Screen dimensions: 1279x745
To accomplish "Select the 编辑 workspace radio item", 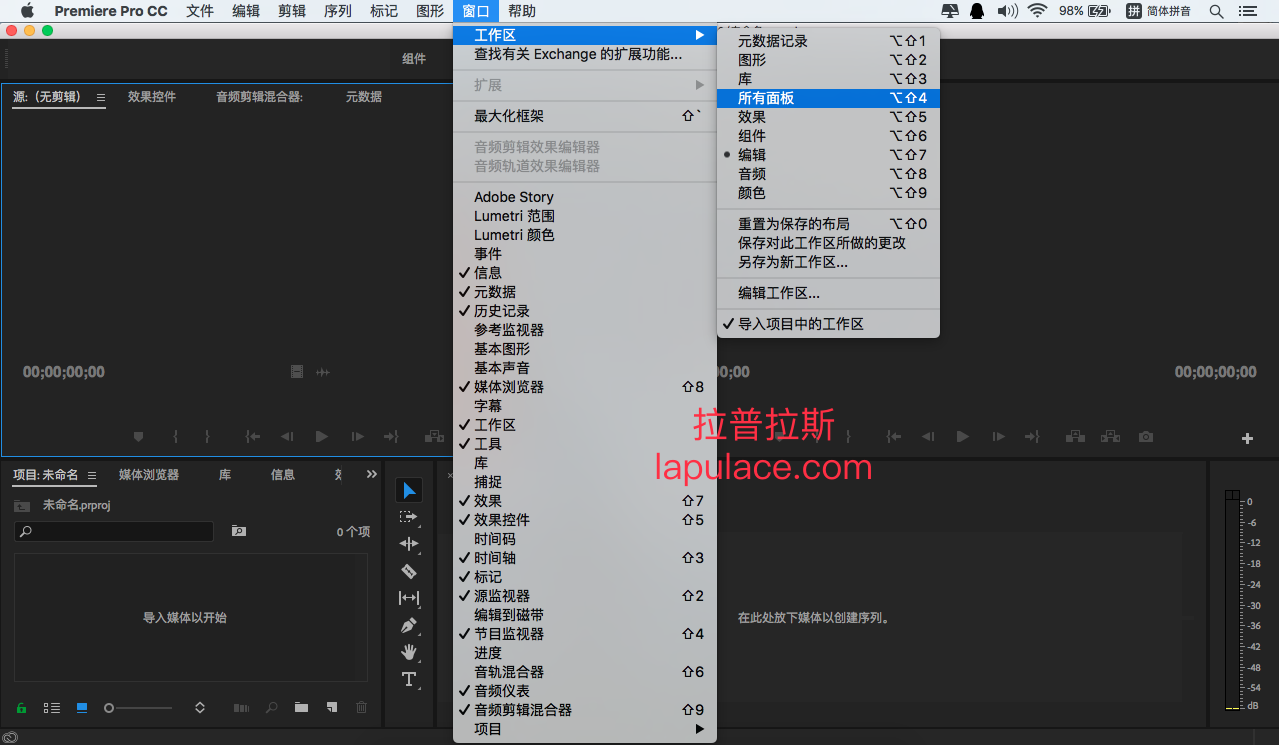I will tap(828, 155).
